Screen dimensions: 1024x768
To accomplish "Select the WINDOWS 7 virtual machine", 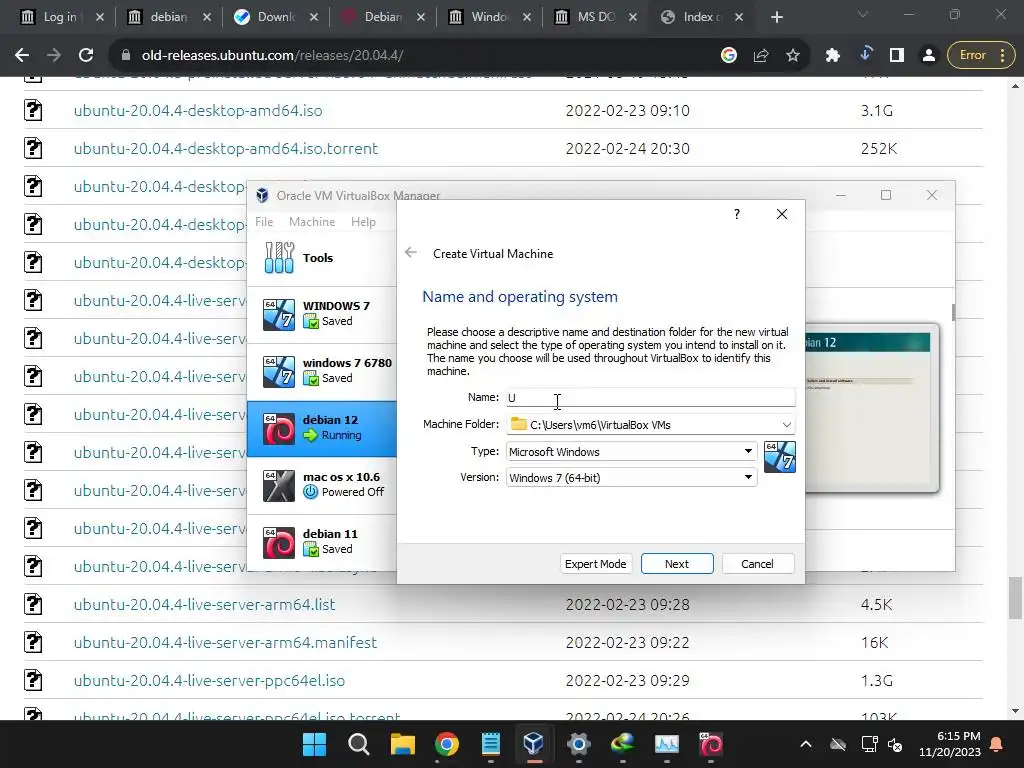I will pyautogui.click(x=322, y=314).
